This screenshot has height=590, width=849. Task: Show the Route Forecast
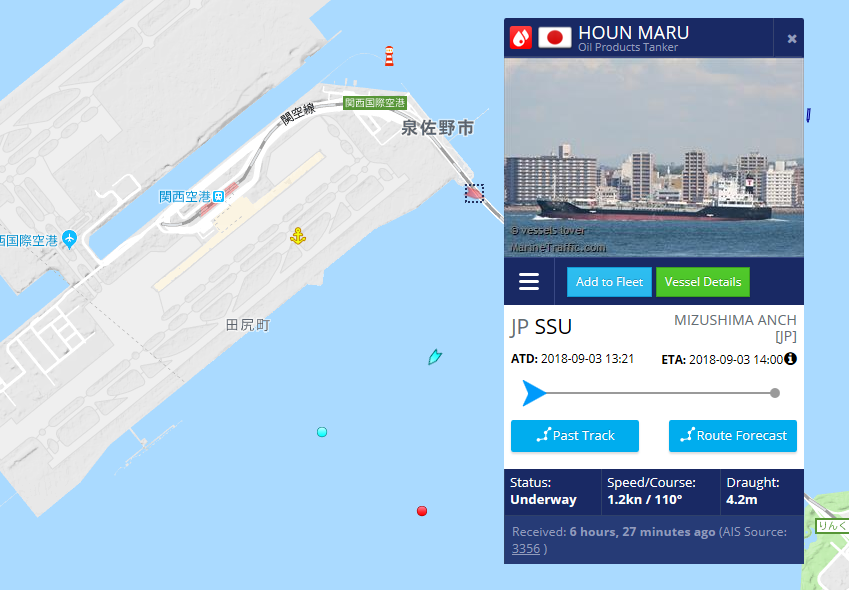tap(733, 436)
